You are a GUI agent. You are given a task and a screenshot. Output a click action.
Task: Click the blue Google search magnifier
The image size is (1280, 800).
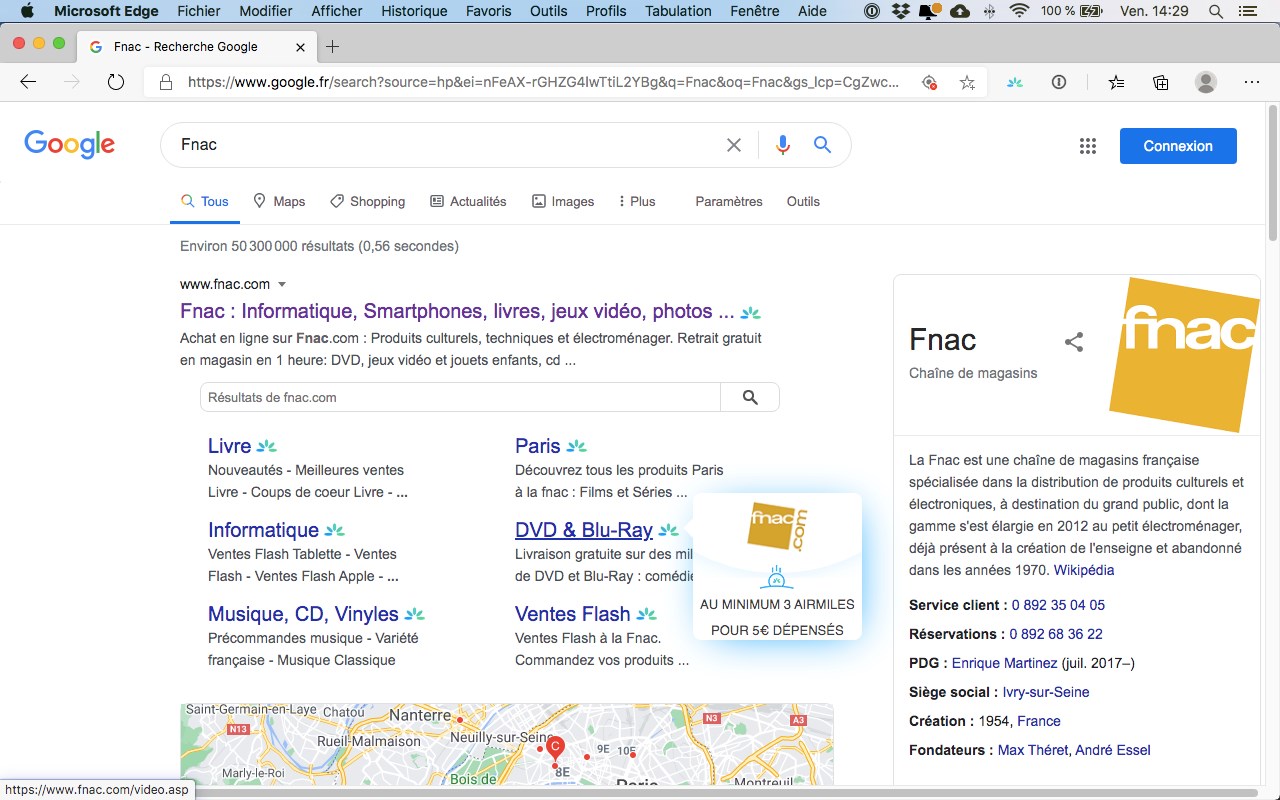click(x=822, y=145)
